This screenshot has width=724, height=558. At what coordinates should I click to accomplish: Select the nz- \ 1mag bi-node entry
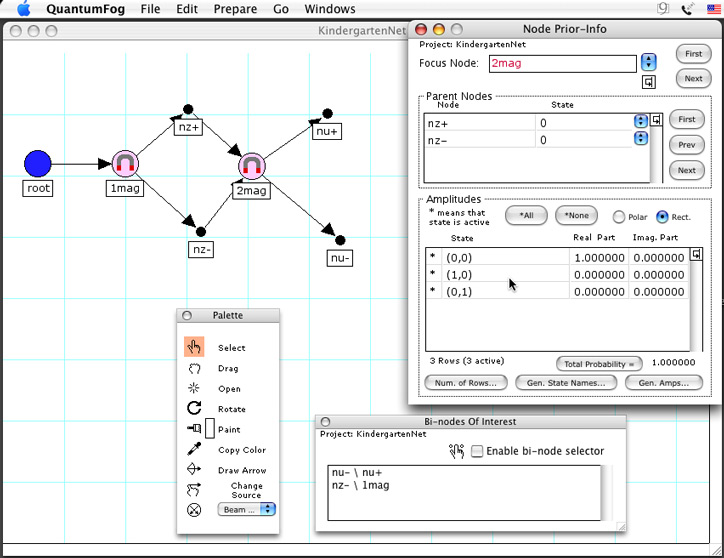point(361,485)
